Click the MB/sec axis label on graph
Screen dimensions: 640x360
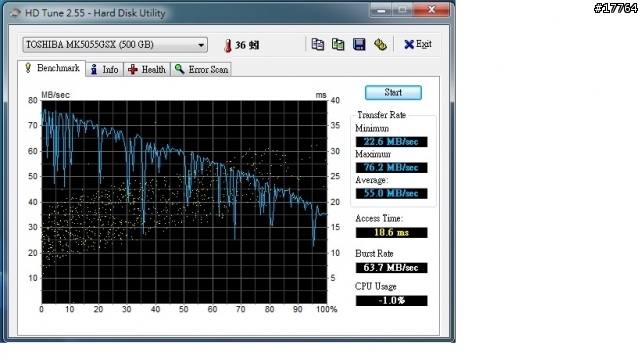[x=56, y=95]
